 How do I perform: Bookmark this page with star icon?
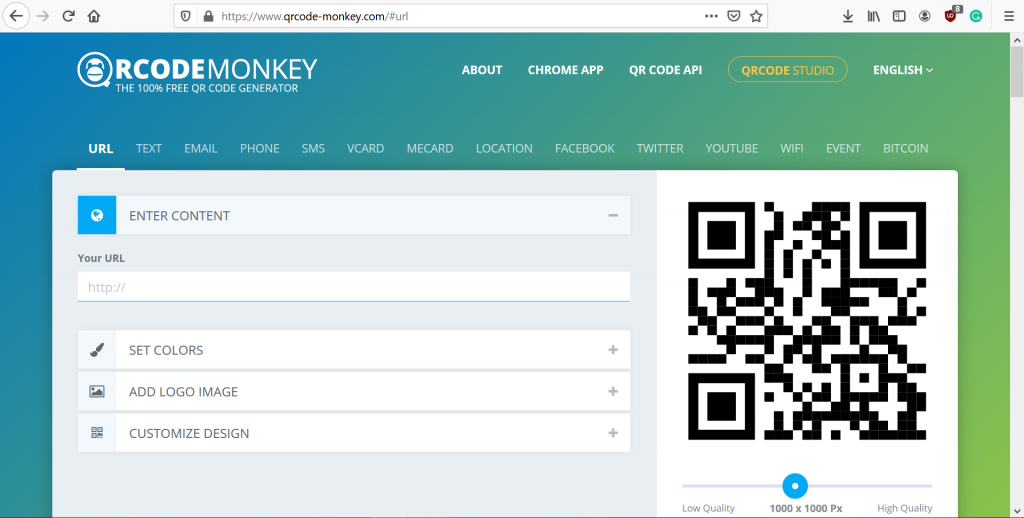point(756,16)
